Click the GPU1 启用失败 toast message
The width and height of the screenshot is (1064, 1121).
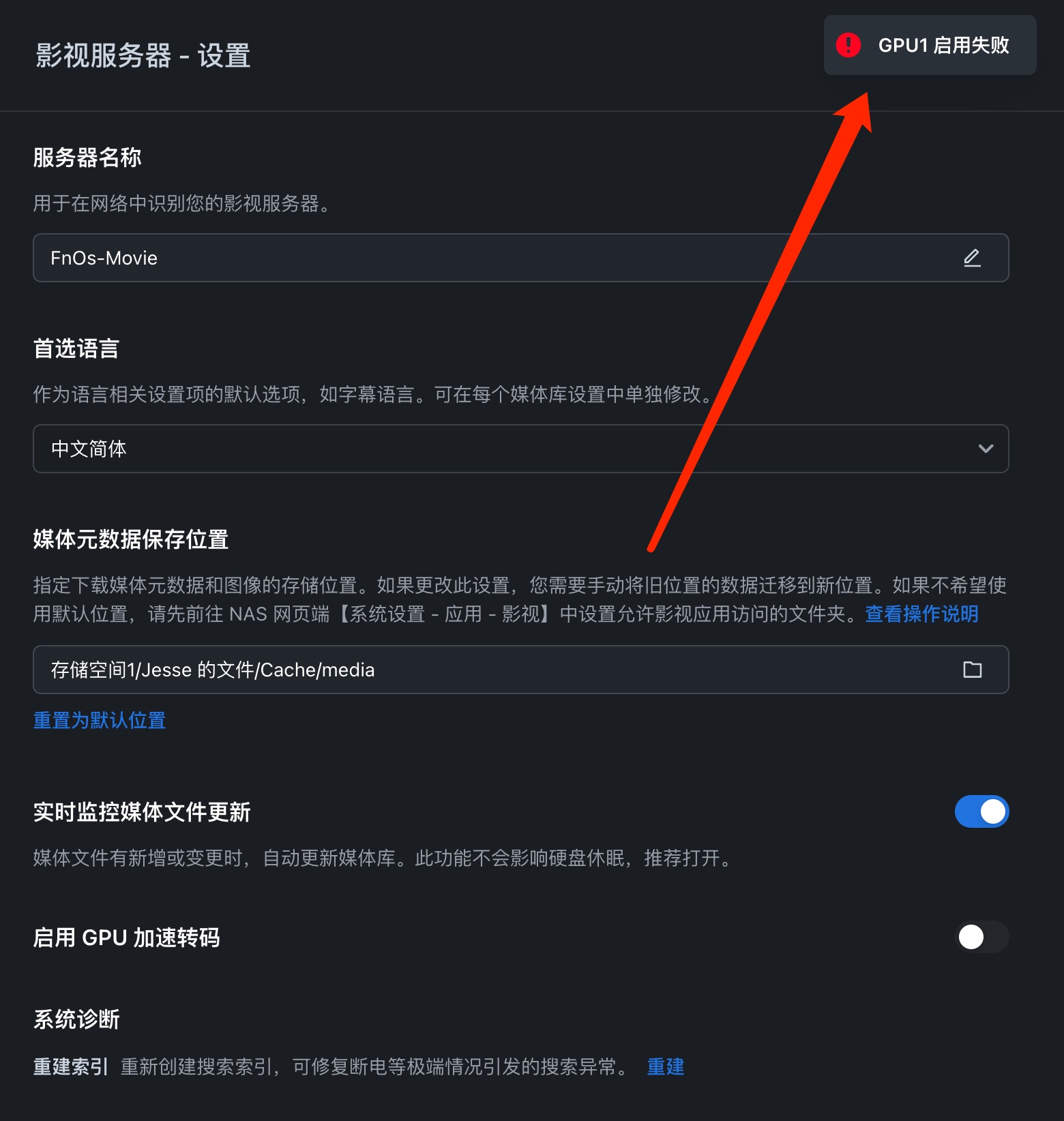tap(930, 45)
